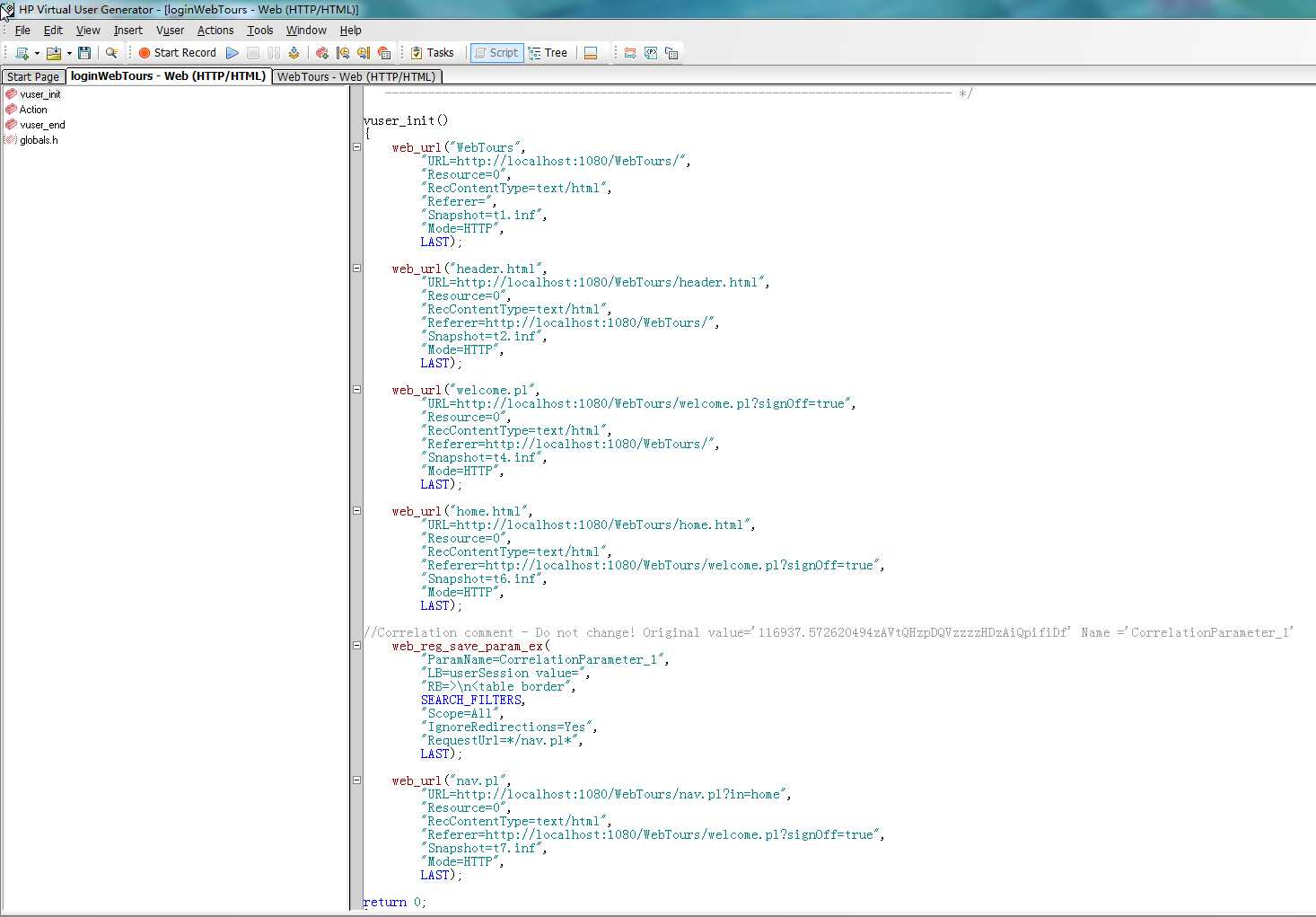
Task: Open the Actions menu
Action: coord(215,31)
